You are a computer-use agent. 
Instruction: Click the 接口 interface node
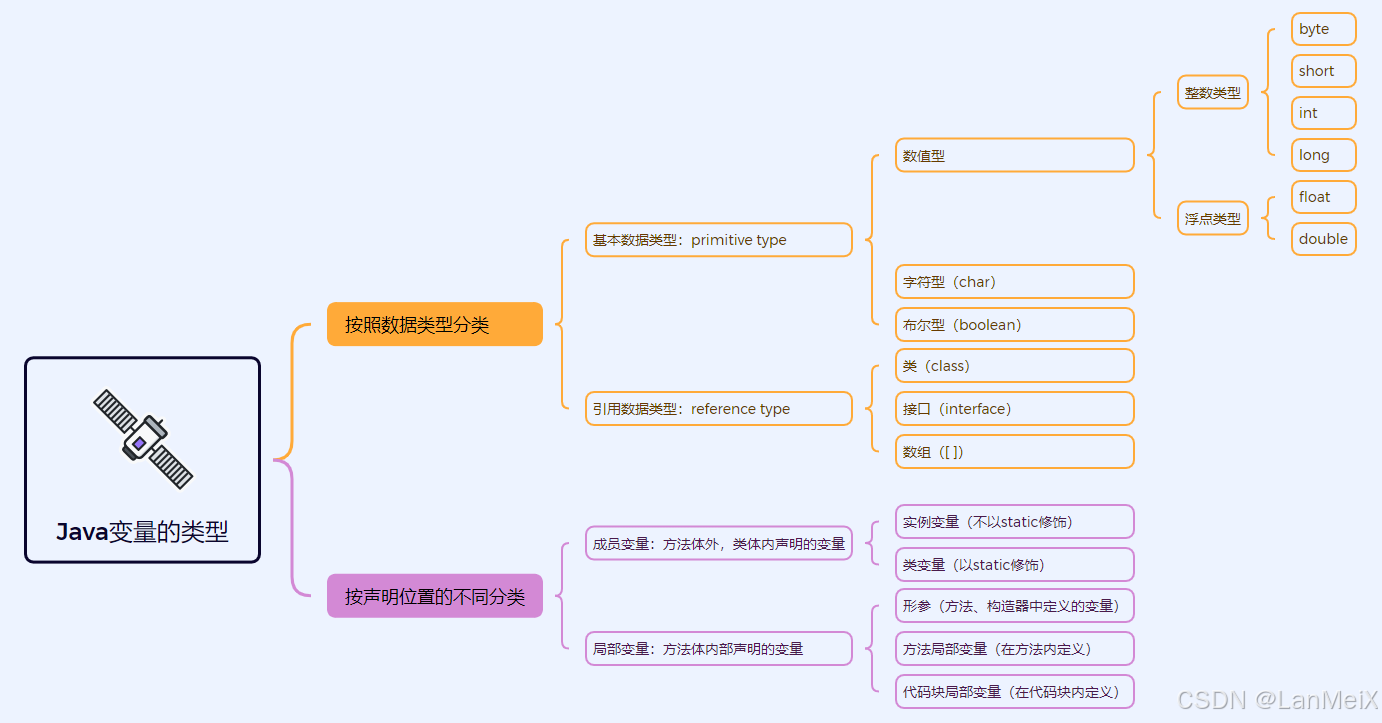click(1014, 408)
